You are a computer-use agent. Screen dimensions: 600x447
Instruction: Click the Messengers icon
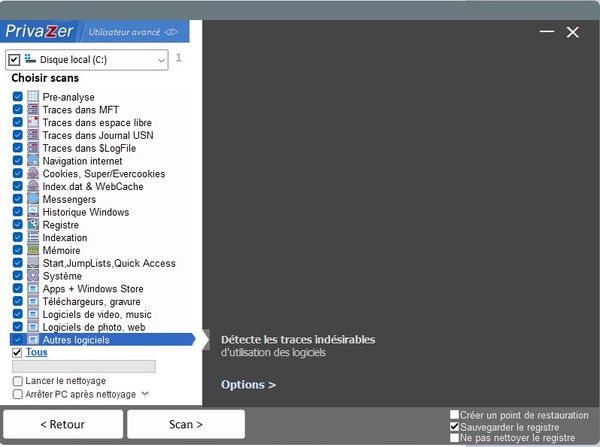(x=33, y=199)
